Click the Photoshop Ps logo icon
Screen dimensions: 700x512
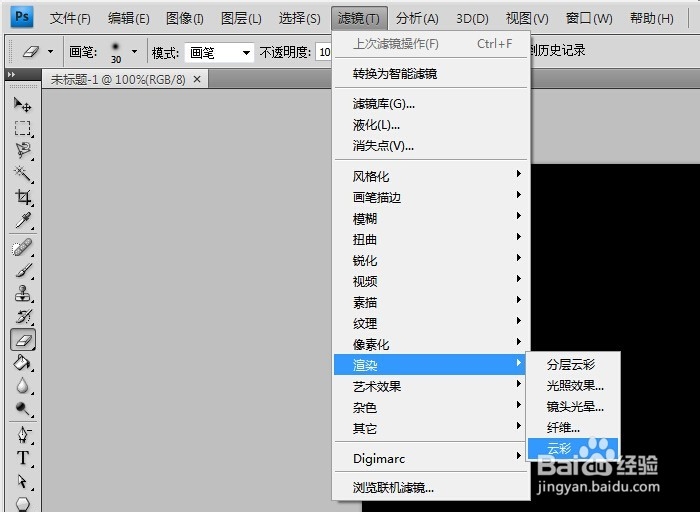point(21,17)
